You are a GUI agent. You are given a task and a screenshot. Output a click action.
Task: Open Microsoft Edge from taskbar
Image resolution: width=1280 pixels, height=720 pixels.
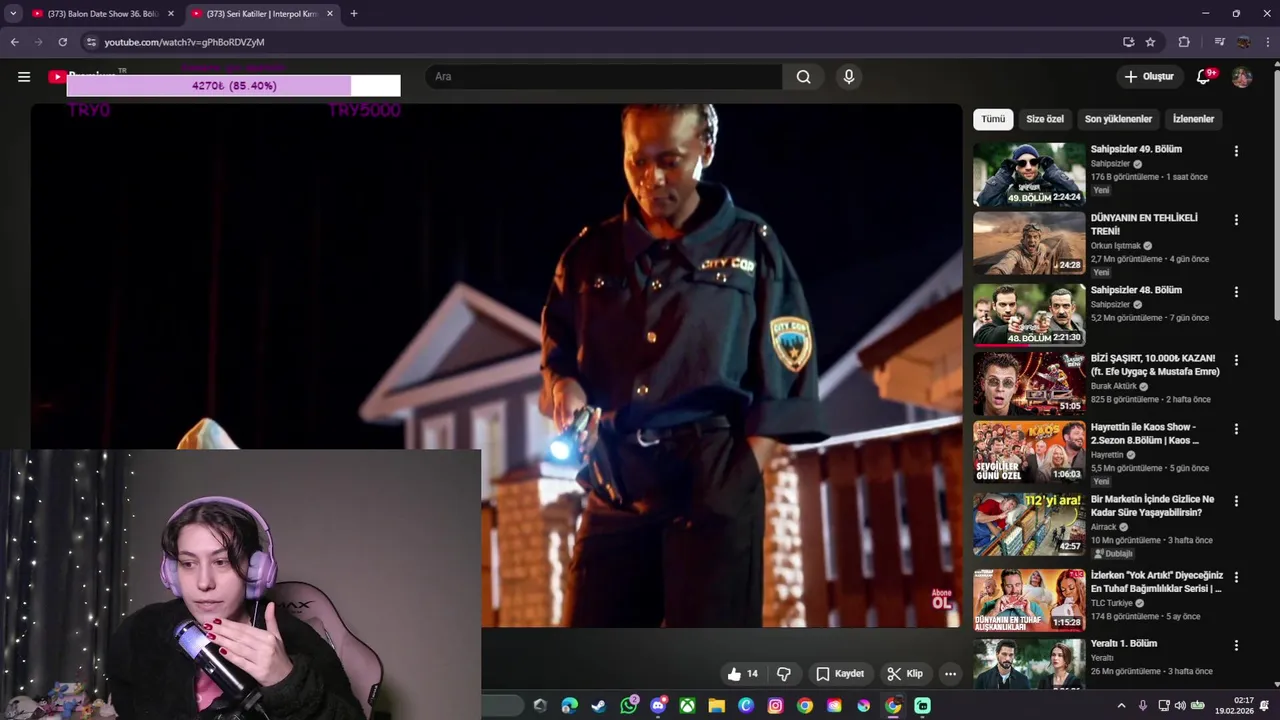pos(570,706)
